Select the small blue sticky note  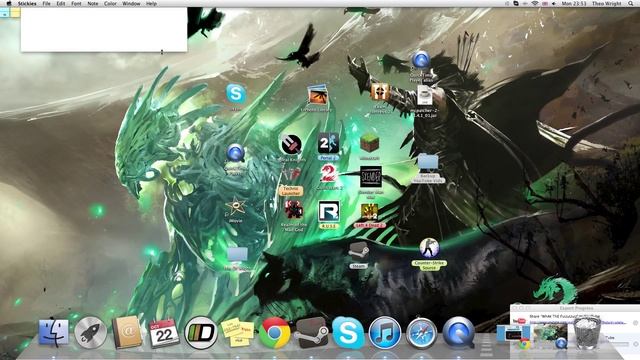(x=4, y=13)
